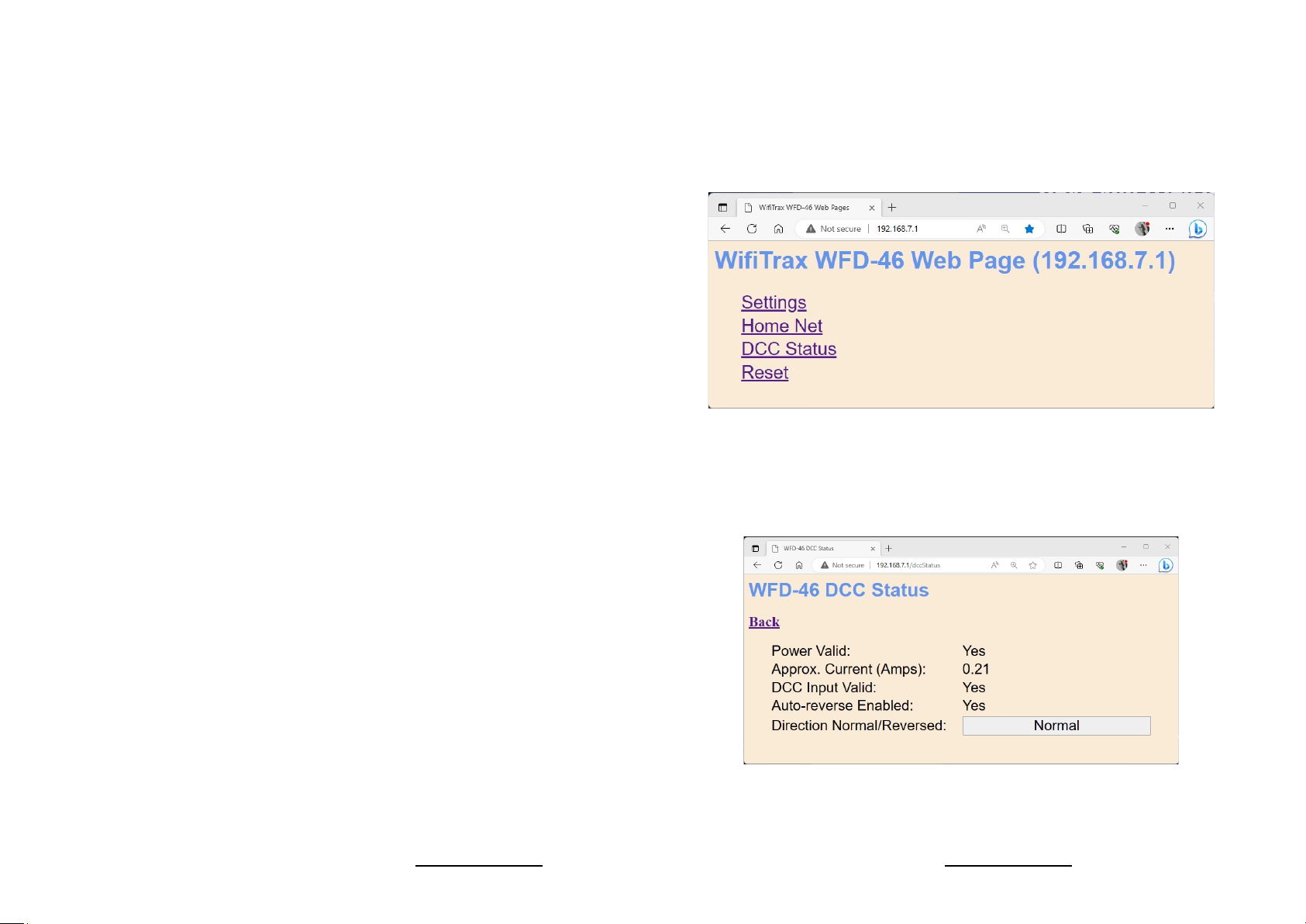Open split screen in the WifiTrax window
The image size is (1306, 924).
pyautogui.click(x=1061, y=229)
